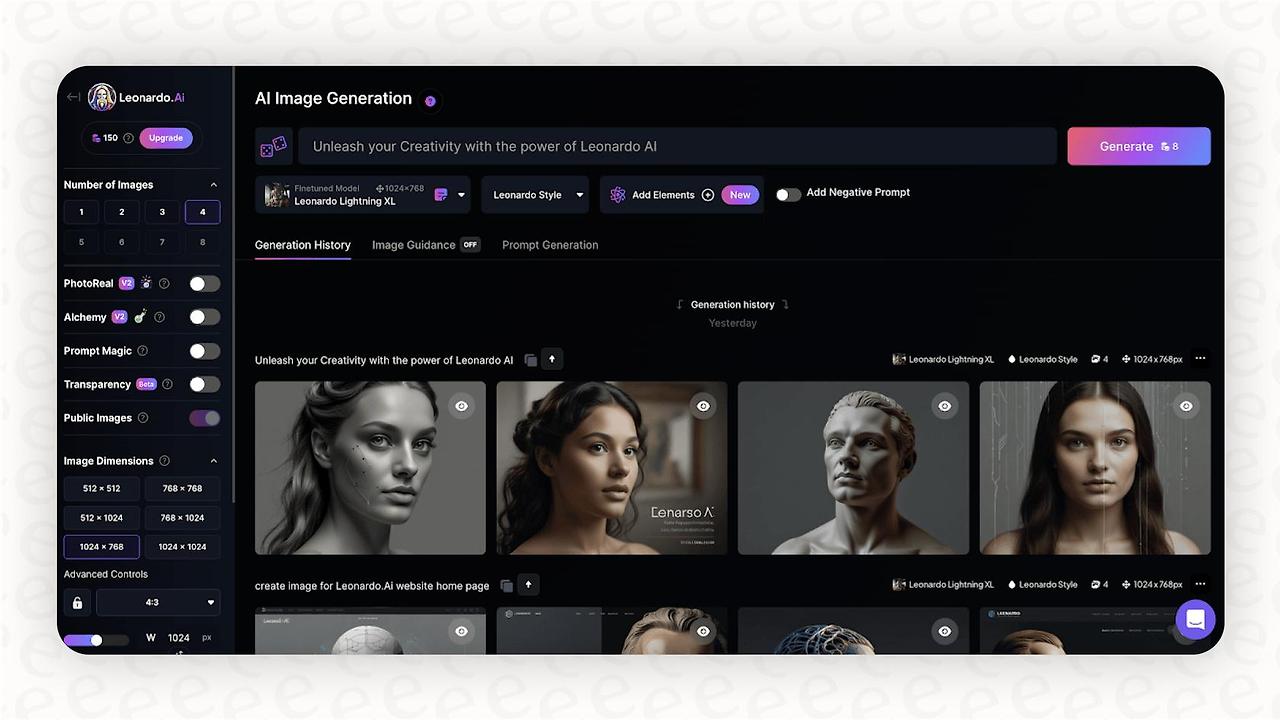
Task: Open Transparency help info icon
Action: 167,384
